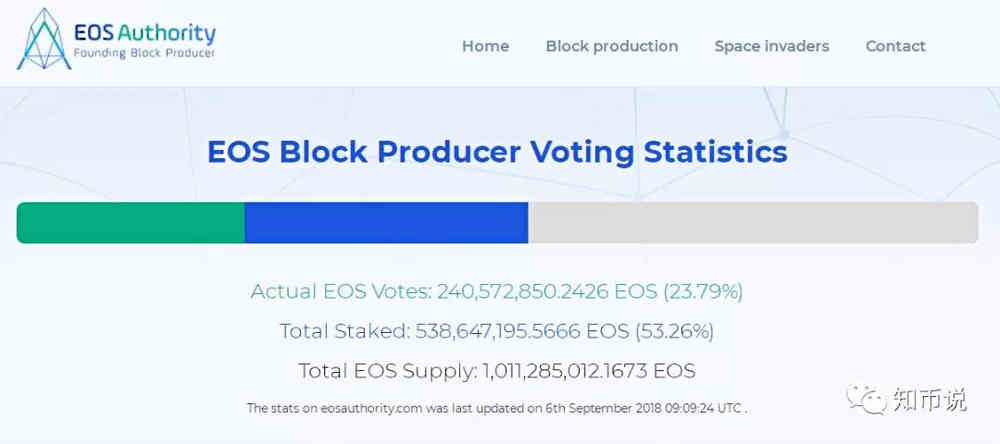Go to the Block production page
Image resolution: width=1000 pixels, height=444 pixels.
(x=612, y=46)
